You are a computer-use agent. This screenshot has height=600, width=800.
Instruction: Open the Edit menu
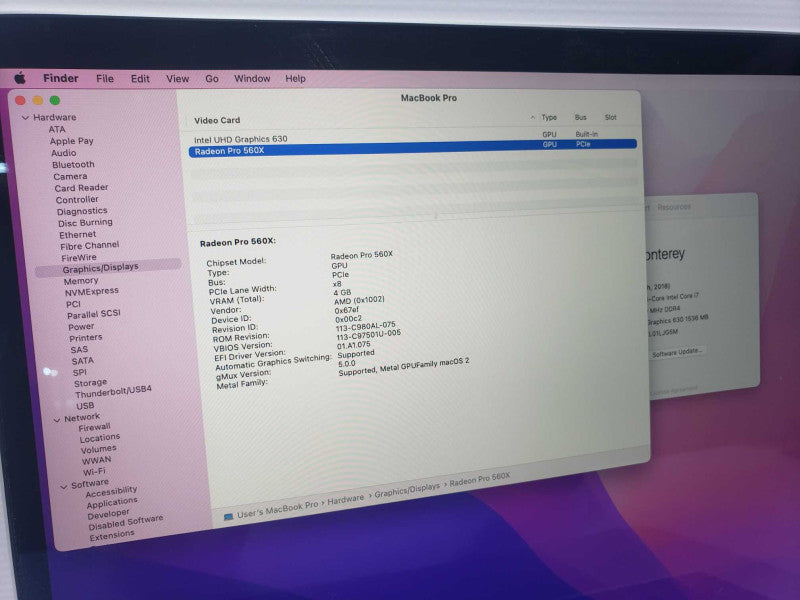pos(140,79)
